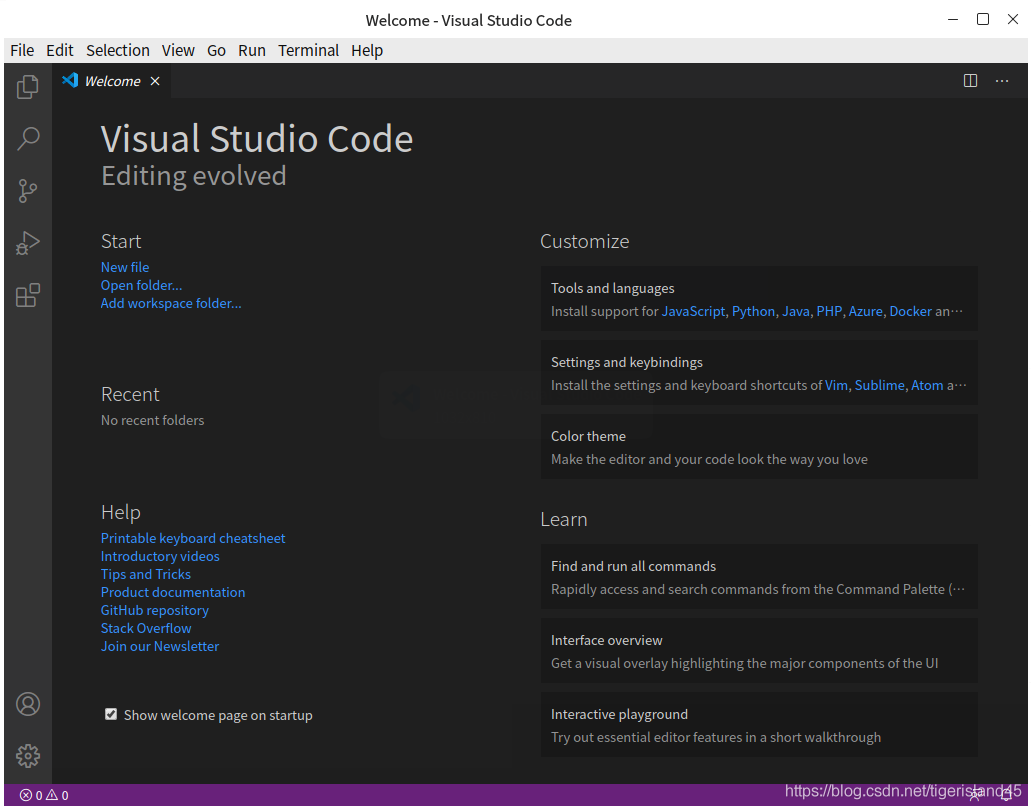Uncheck Show welcome page on startup

[x=111, y=714]
